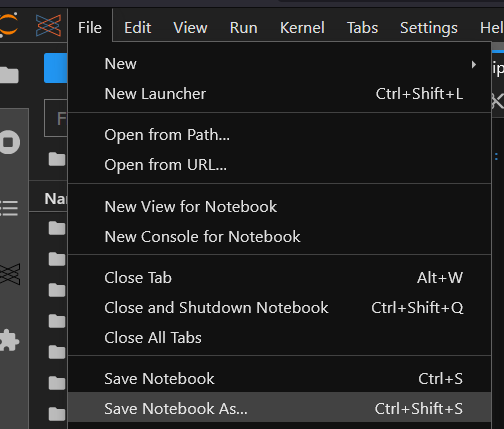Click the crossed-lines logo beside the File menu
Screen dimensions: 504x429
[x=48, y=25]
